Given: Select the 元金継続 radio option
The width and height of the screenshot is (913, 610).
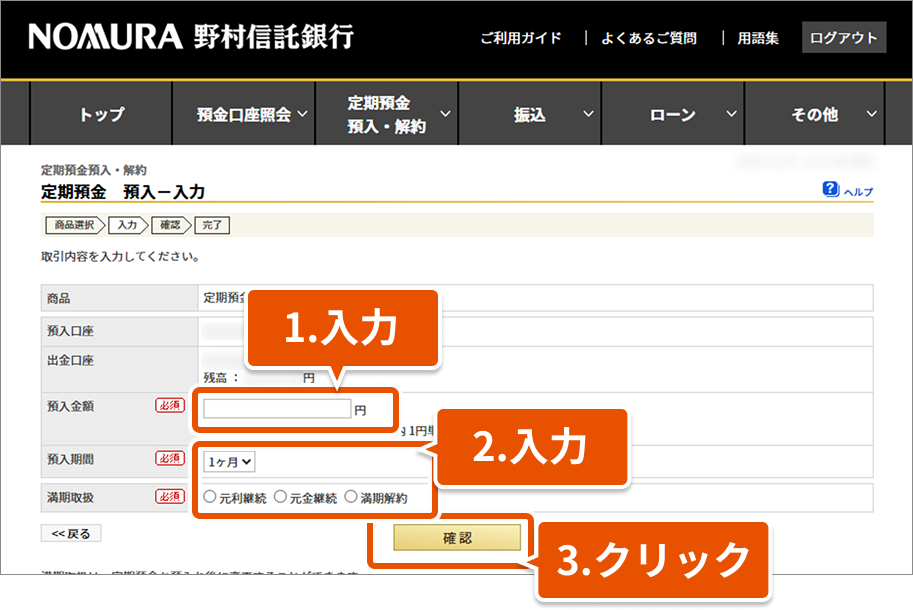Looking at the screenshot, I should [x=280, y=497].
